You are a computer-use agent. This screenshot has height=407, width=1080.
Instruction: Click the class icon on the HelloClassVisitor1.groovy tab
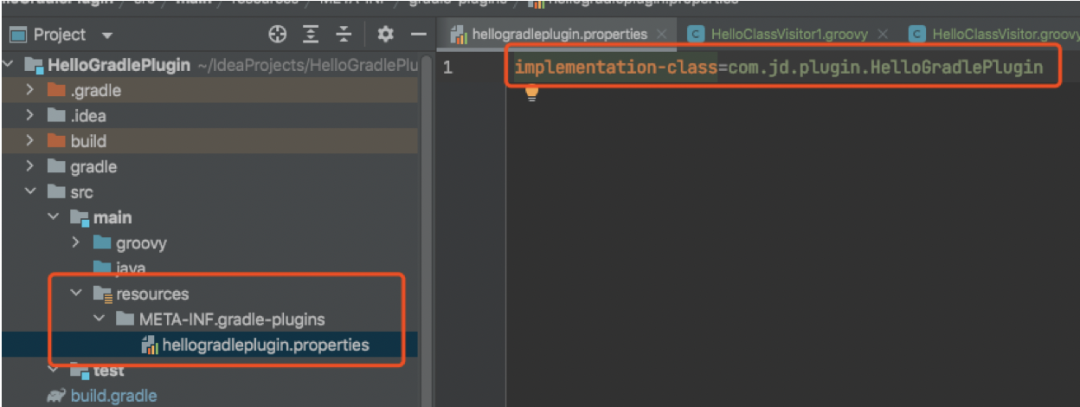point(696,34)
